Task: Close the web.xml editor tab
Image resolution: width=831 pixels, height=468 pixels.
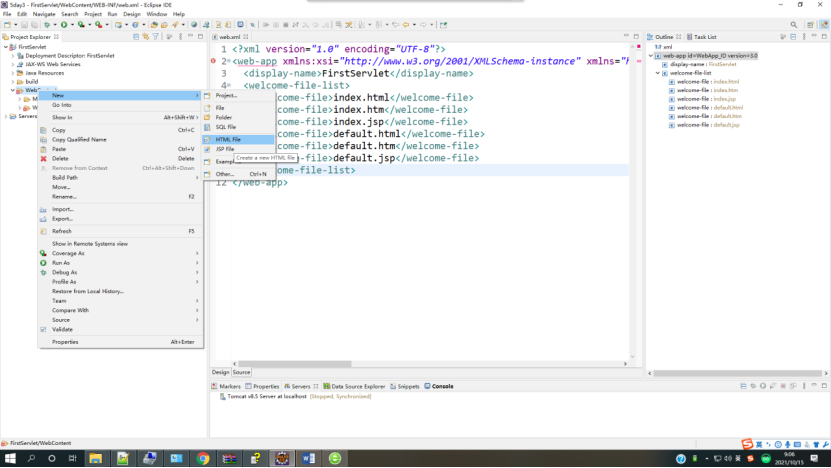Action: pyautogui.click(x=246, y=37)
